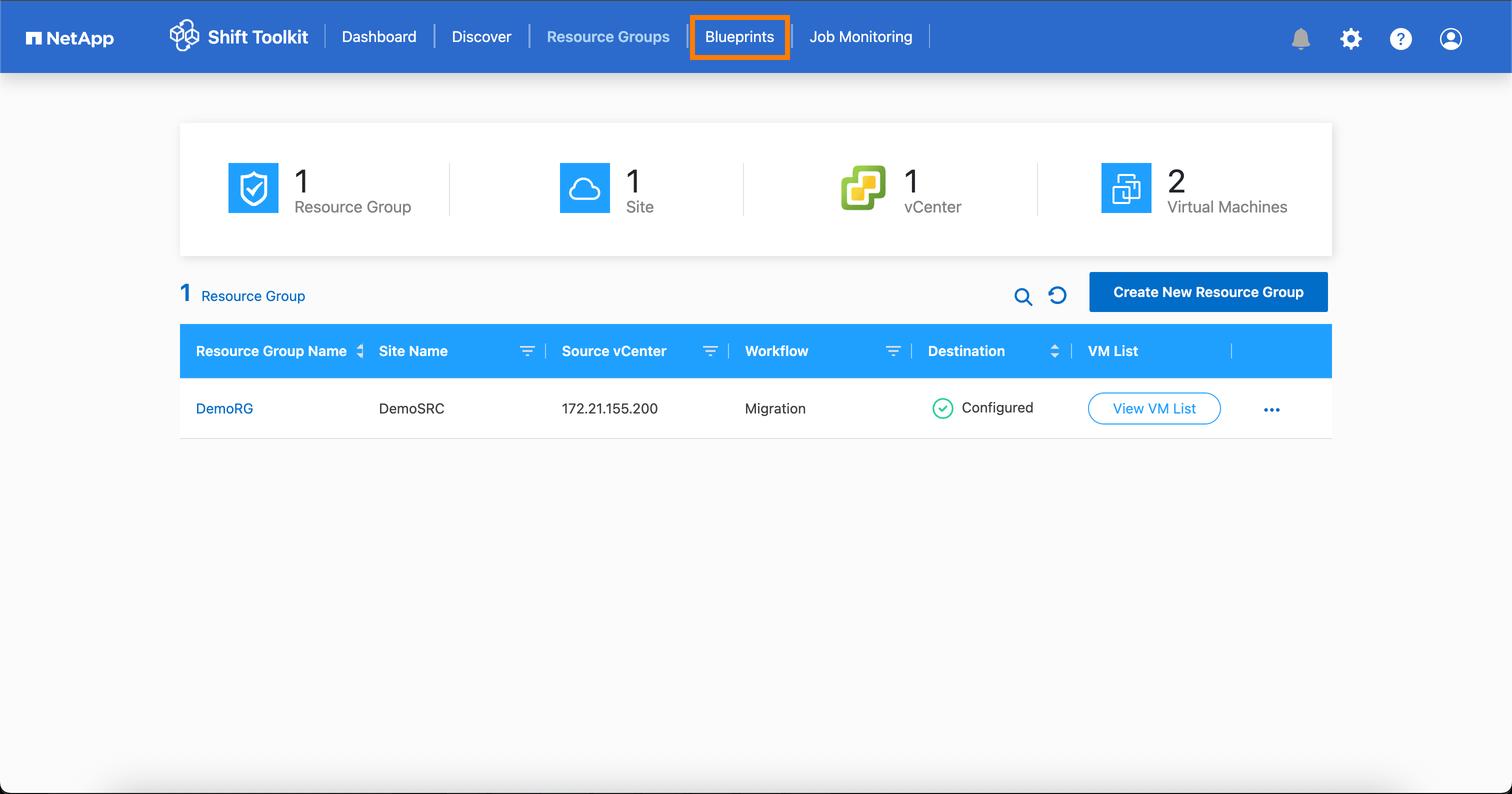Click the Site cloud icon
Screen dimensions: 1512x794
[584, 188]
